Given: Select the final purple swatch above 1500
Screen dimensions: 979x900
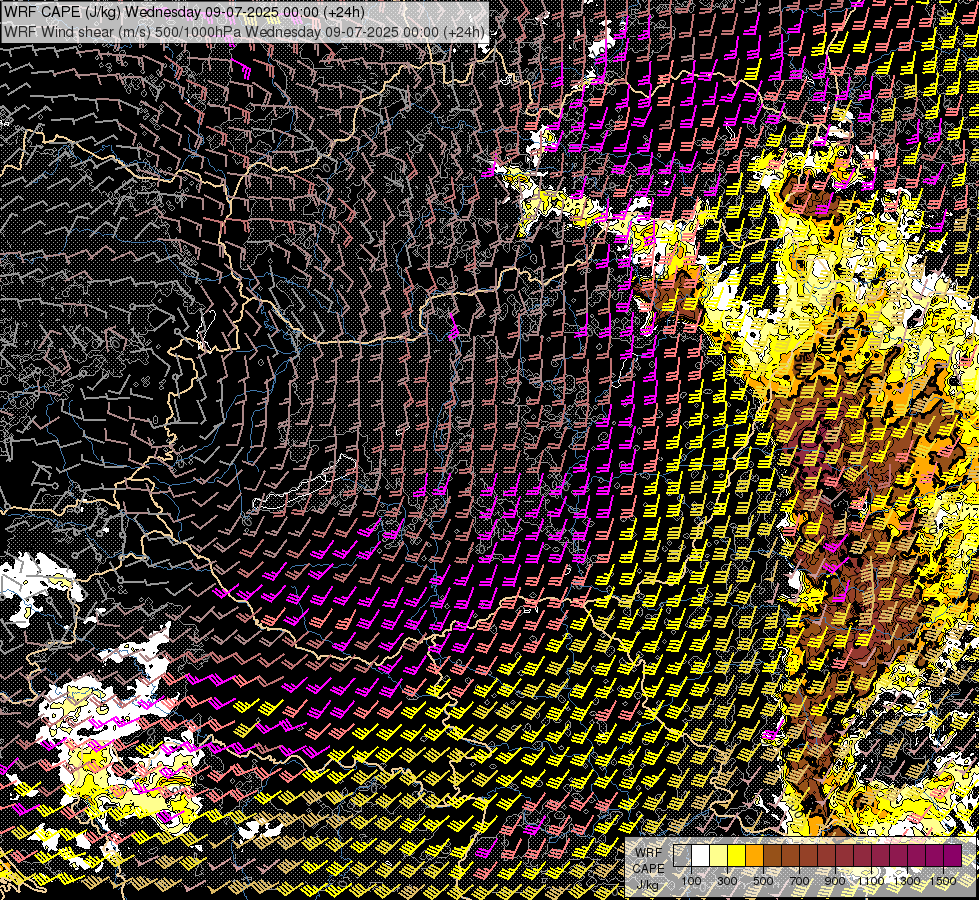Looking at the screenshot, I should [x=953, y=855].
